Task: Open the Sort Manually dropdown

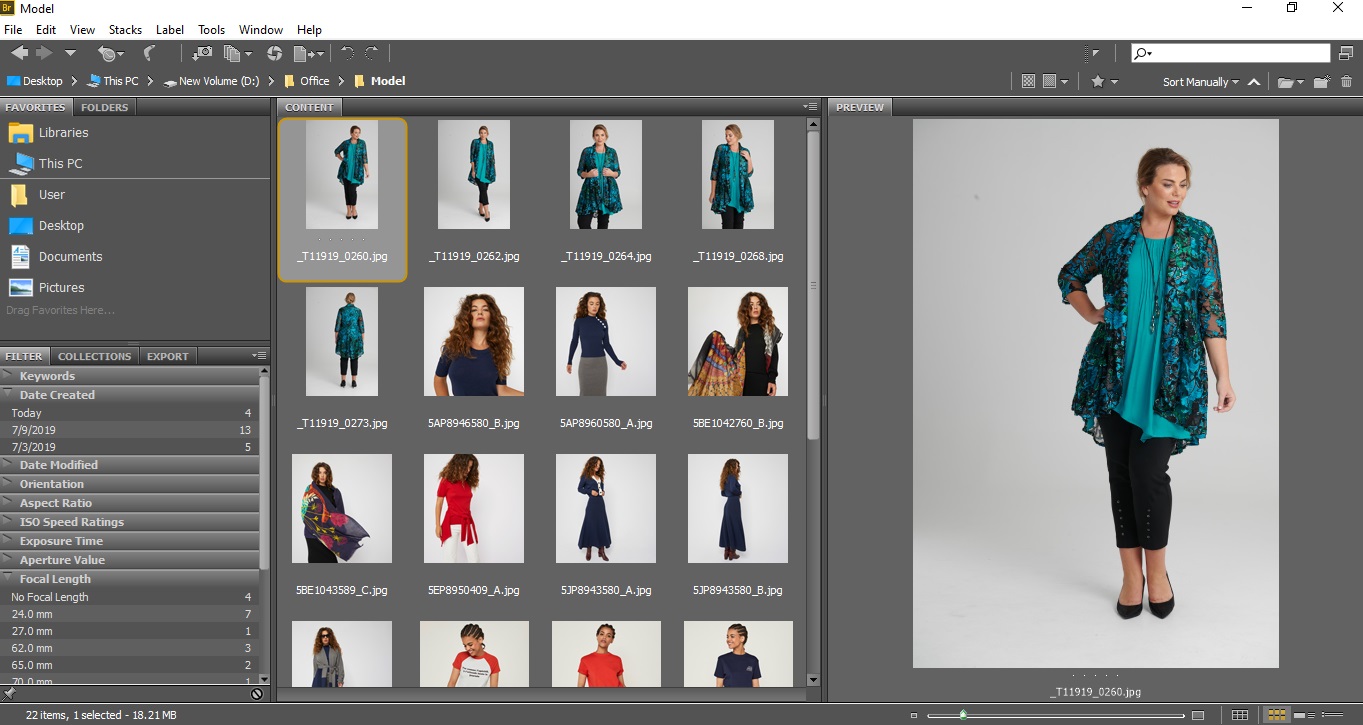Action: (1196, 81)
